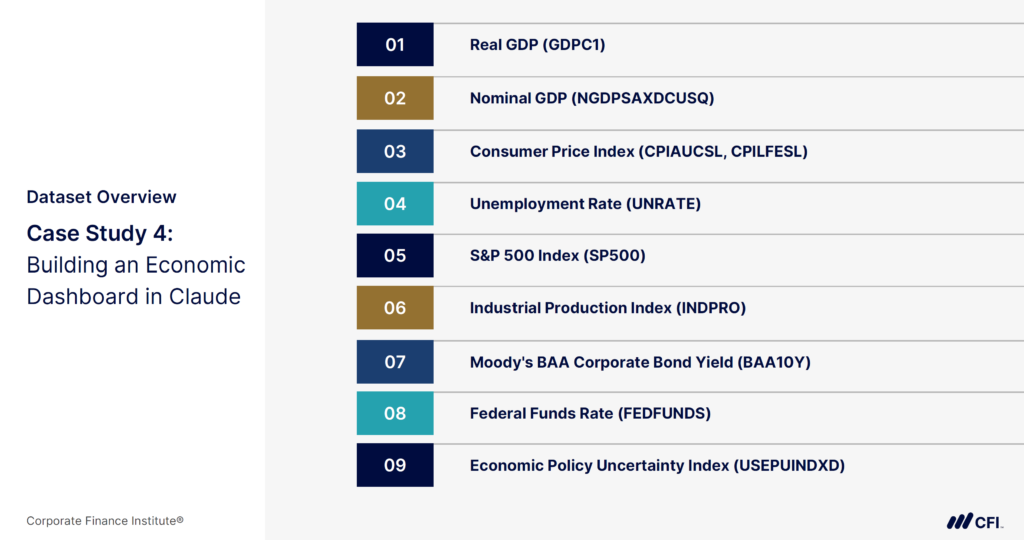Image resolution: width=1024 pixels, height=540 pixels.
Task: Select Nominal GDP (NGDPSAXDCUSQ) entry
Action: 592,98
